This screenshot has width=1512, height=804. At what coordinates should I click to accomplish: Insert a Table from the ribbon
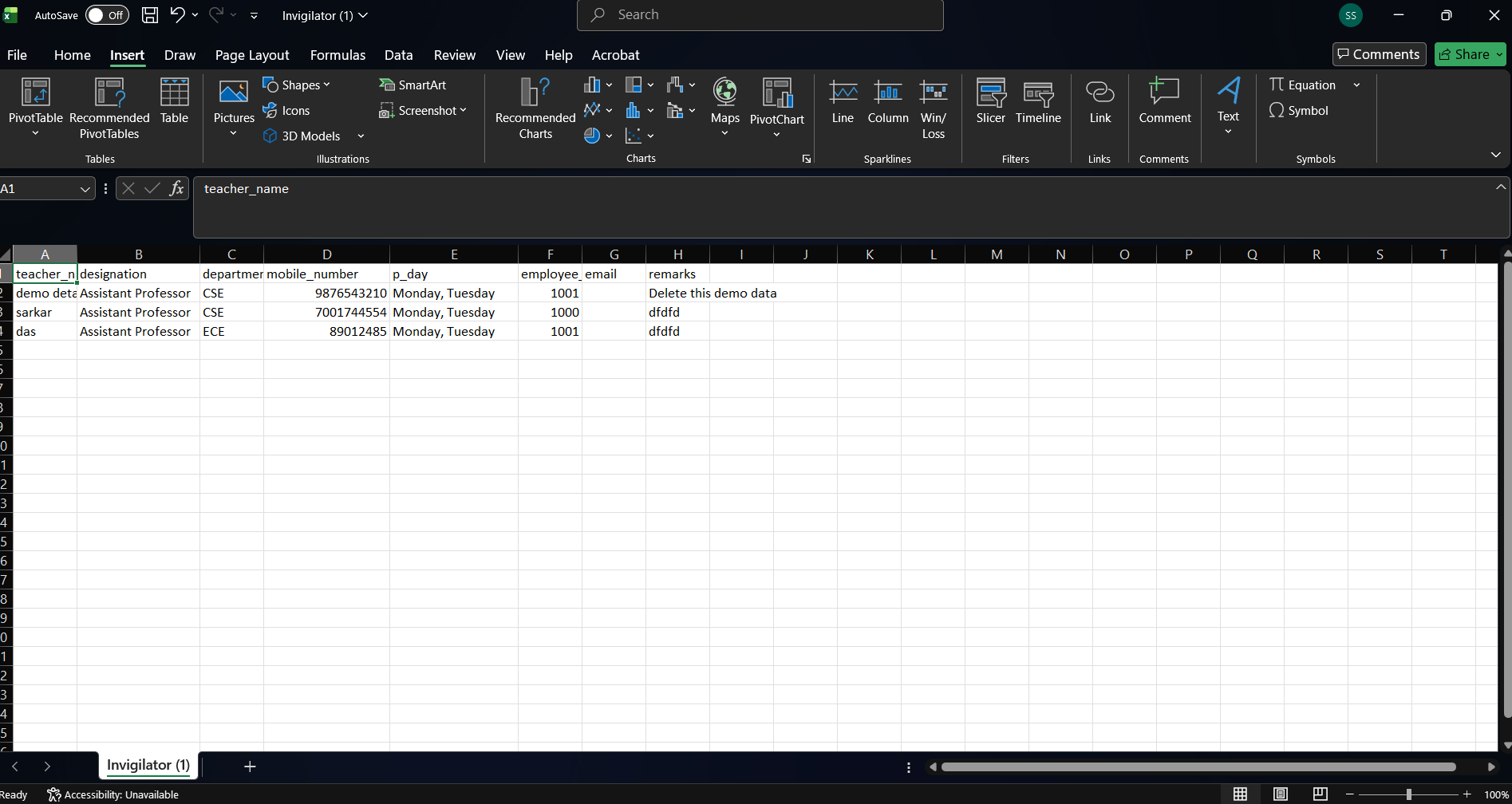(174, 100)
